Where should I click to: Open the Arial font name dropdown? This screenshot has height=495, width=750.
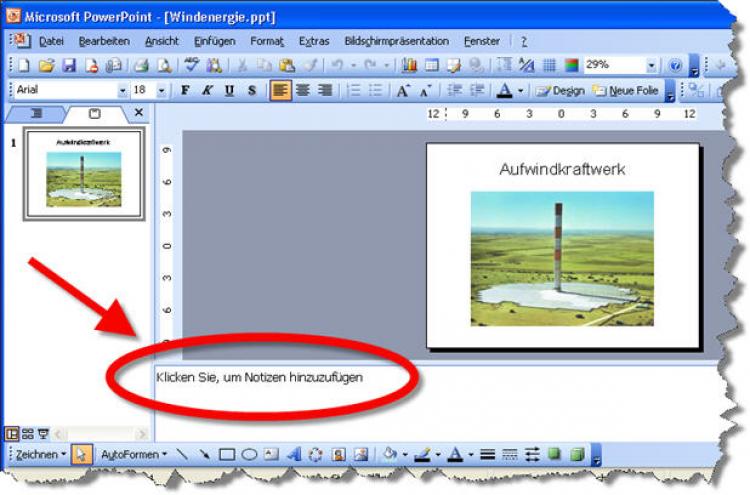click(x=123, y=90)
